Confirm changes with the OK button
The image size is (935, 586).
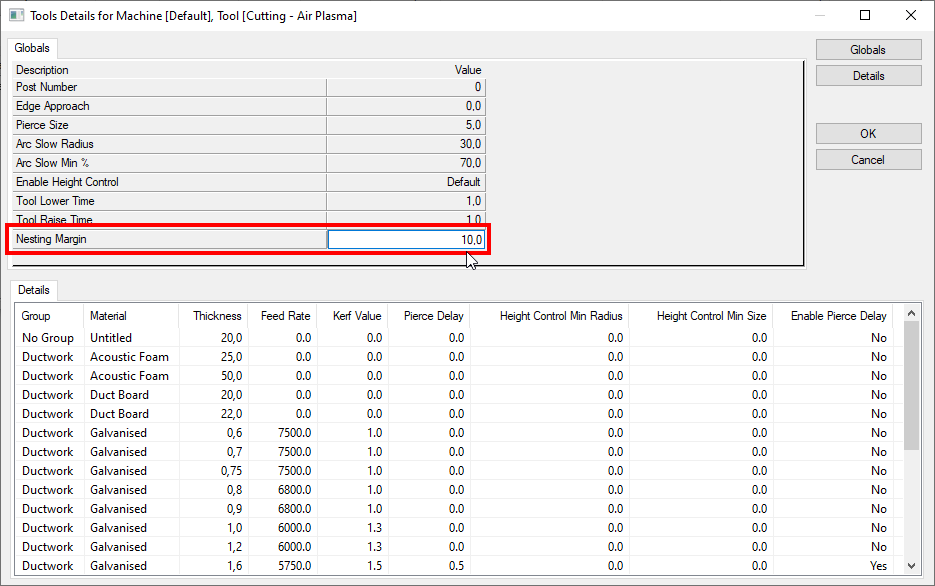[867, 132]
